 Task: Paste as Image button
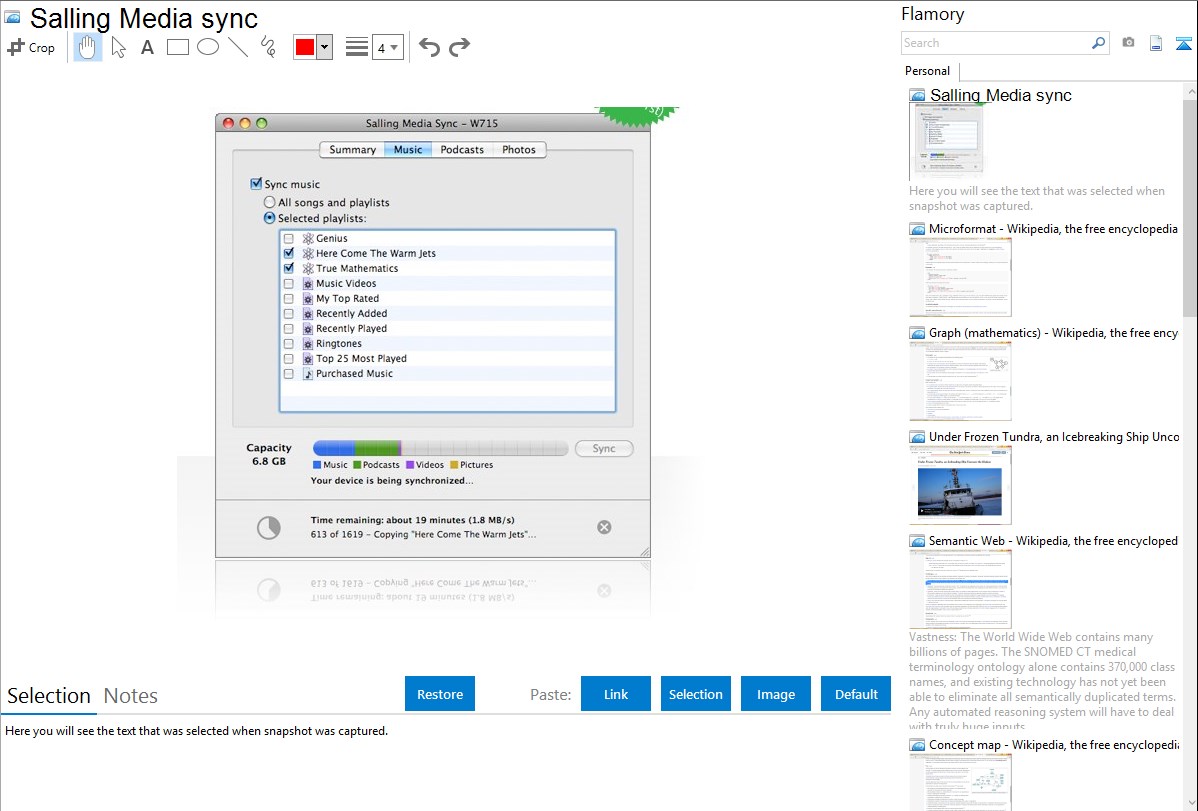[x=775, y=694]
